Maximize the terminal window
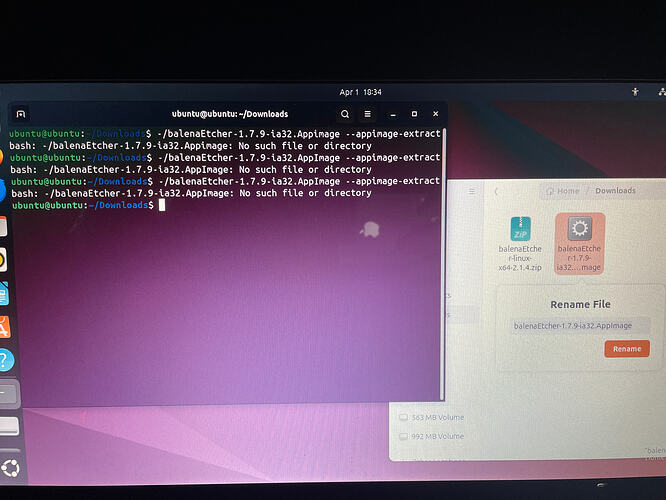The width and height of the screenshot is (666, 500). coord(414,114)
